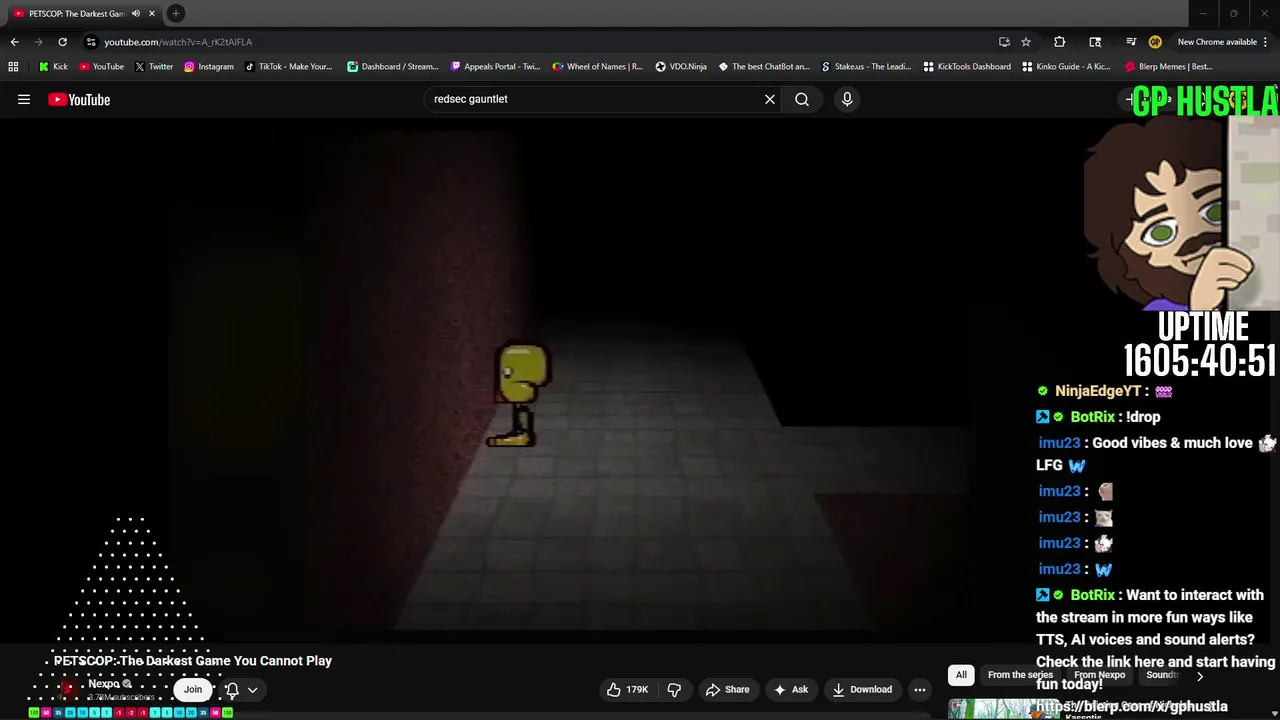Open the tab search side icon
1280x720 pixels.
pos(1095,42)
